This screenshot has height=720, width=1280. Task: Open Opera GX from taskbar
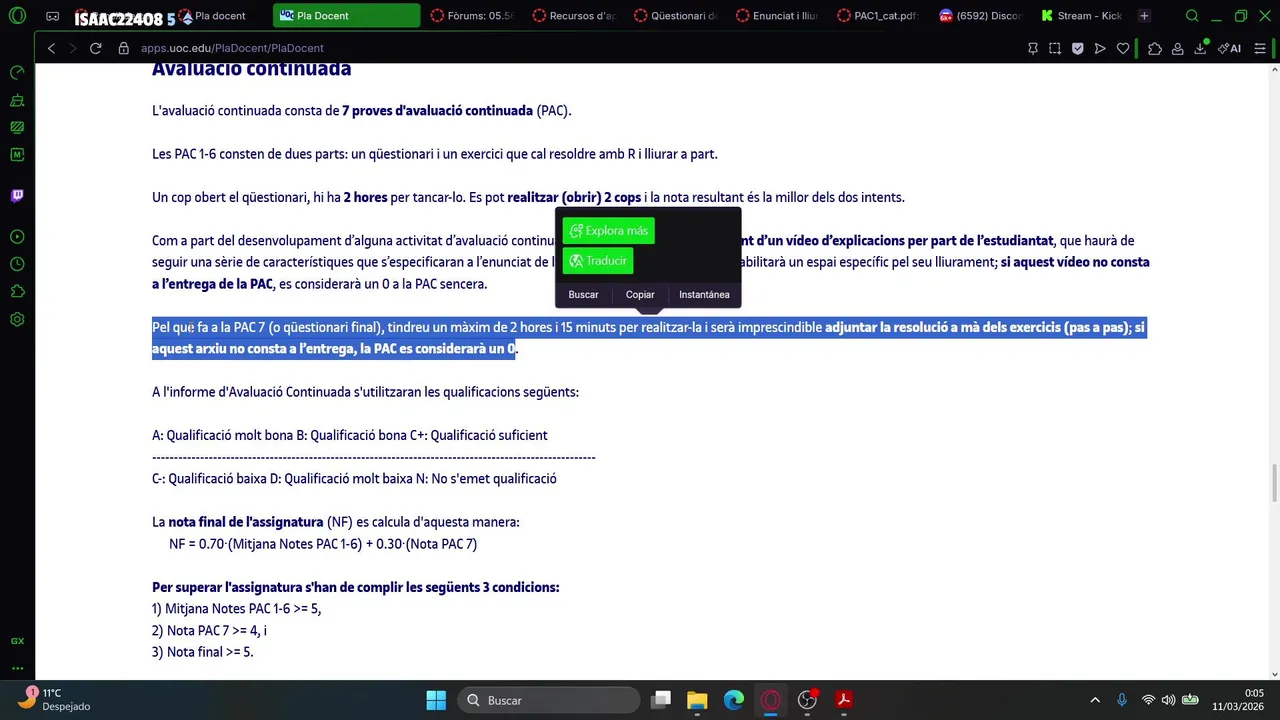click(771, 700)
